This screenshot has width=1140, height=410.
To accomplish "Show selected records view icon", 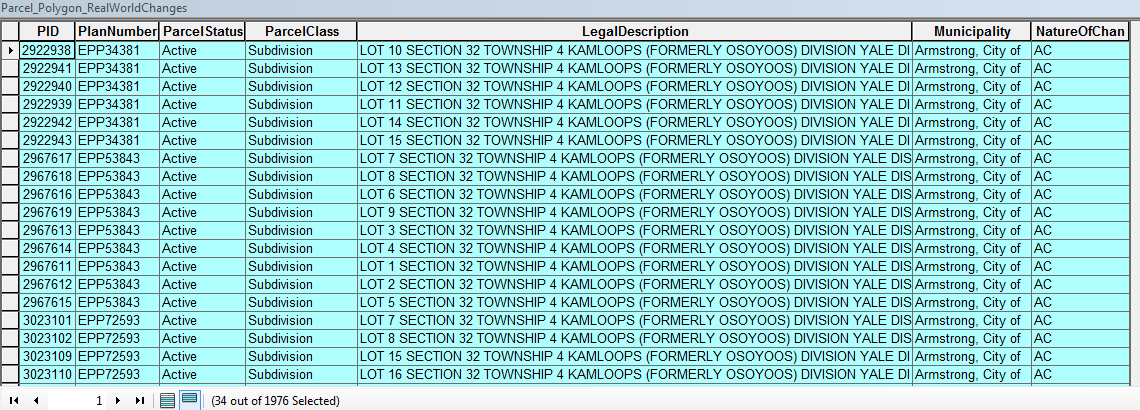I will (x=190, y=400).
